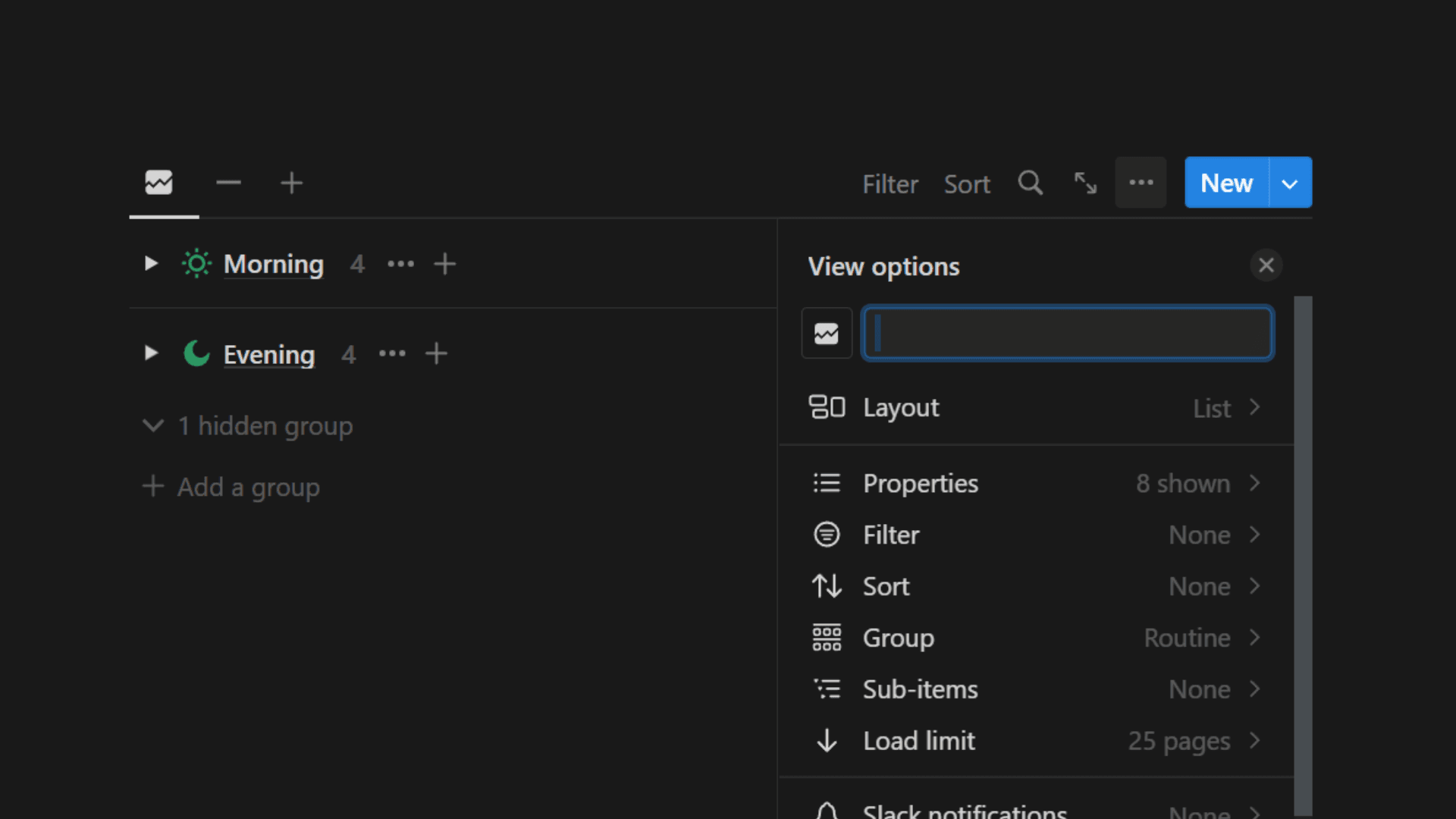Open Properties showing 8 shown

tap(1036, 483)
